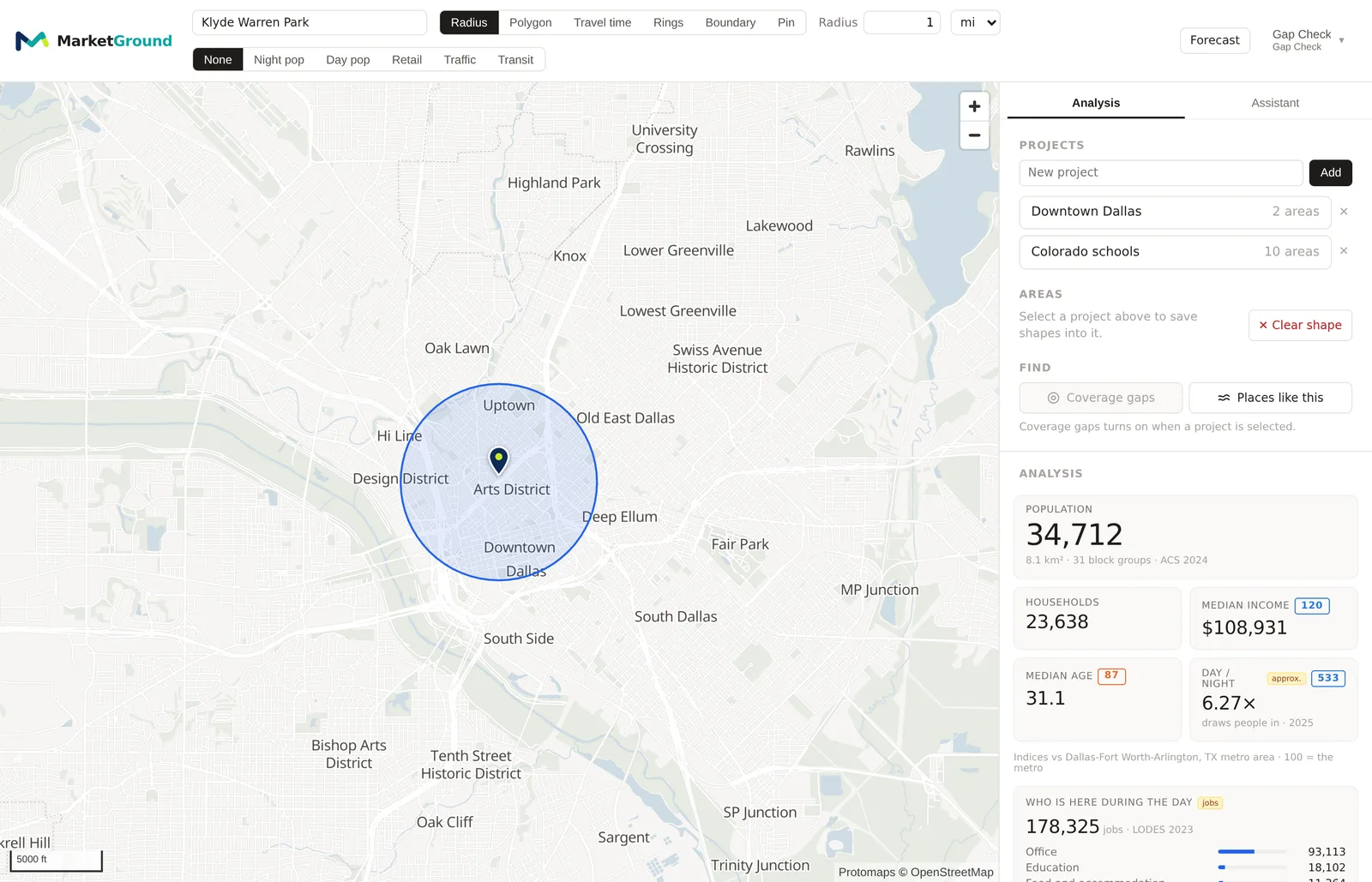Enable the Traffic overlay
Image resolution: width=1372 pixels, height=882 pixels.
(460, 59)
